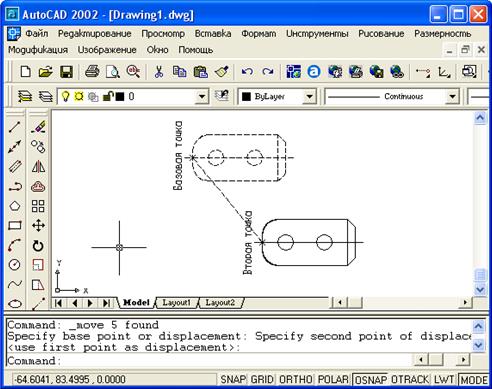This screenshot has height=389, width=492.
Task: Toggle OTRACK in status bar
Action: (410, 379)
